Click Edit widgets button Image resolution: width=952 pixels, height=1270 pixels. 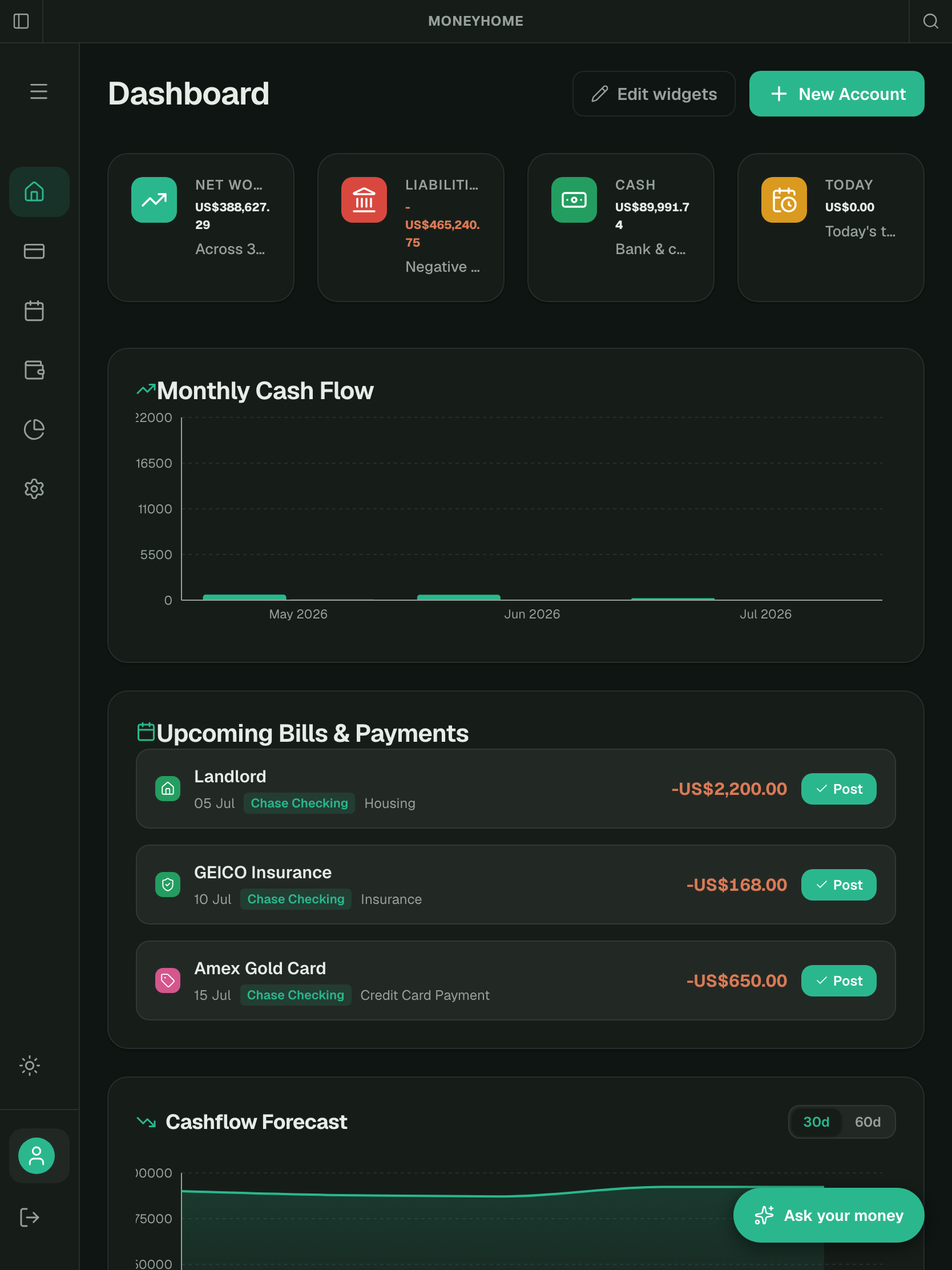(x=654, y=94)
